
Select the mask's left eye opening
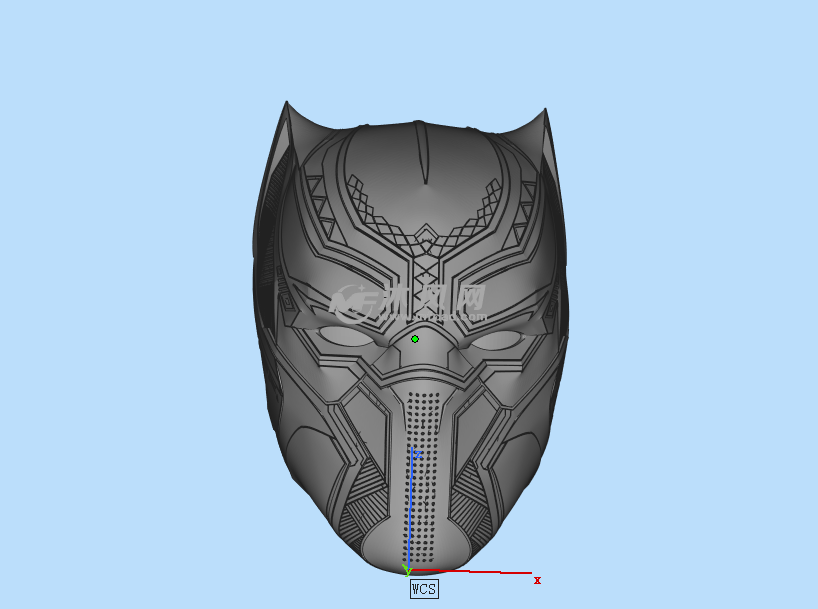[x=345, y=337]
